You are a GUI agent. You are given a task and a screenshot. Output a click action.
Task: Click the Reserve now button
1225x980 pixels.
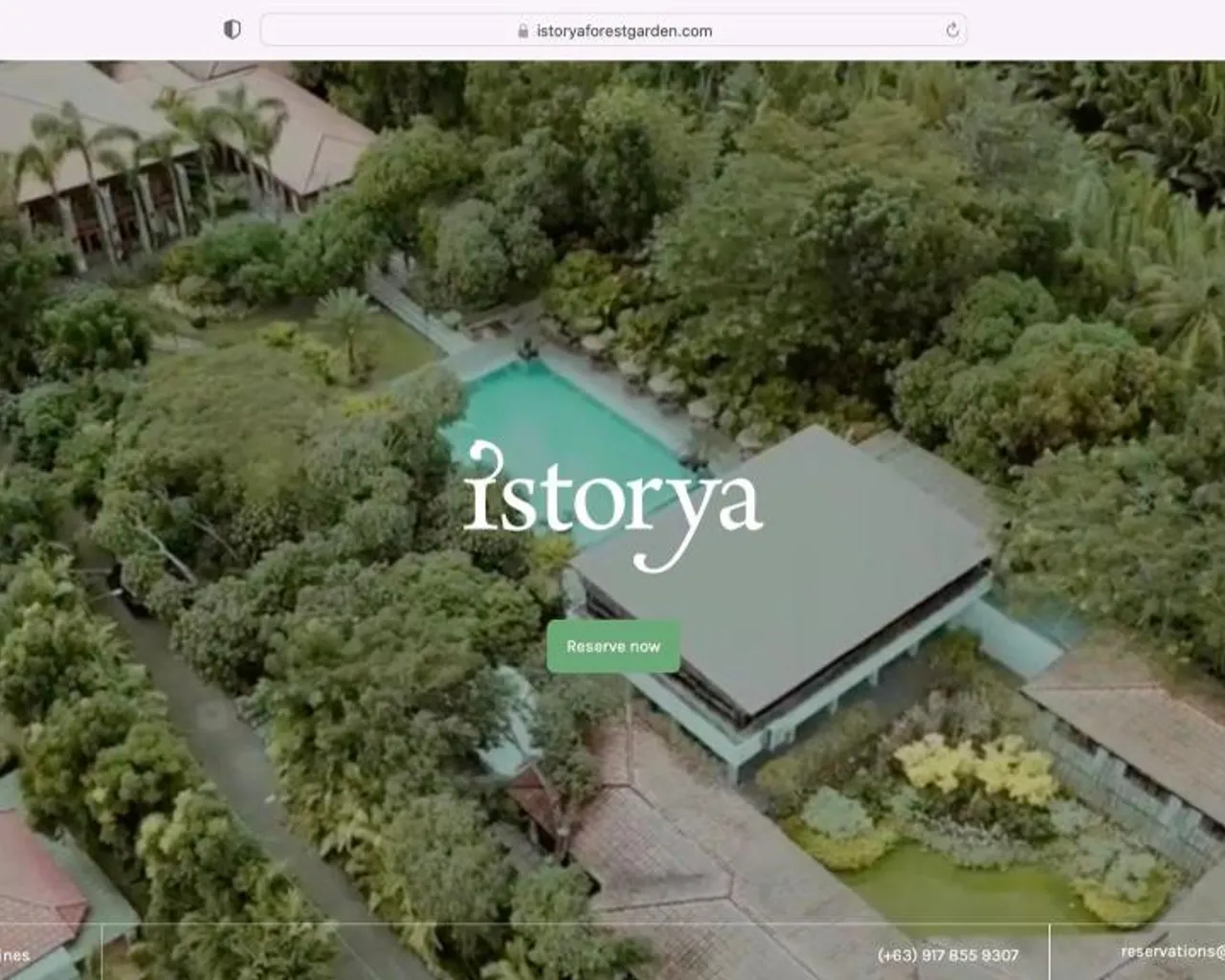point(613,646)
